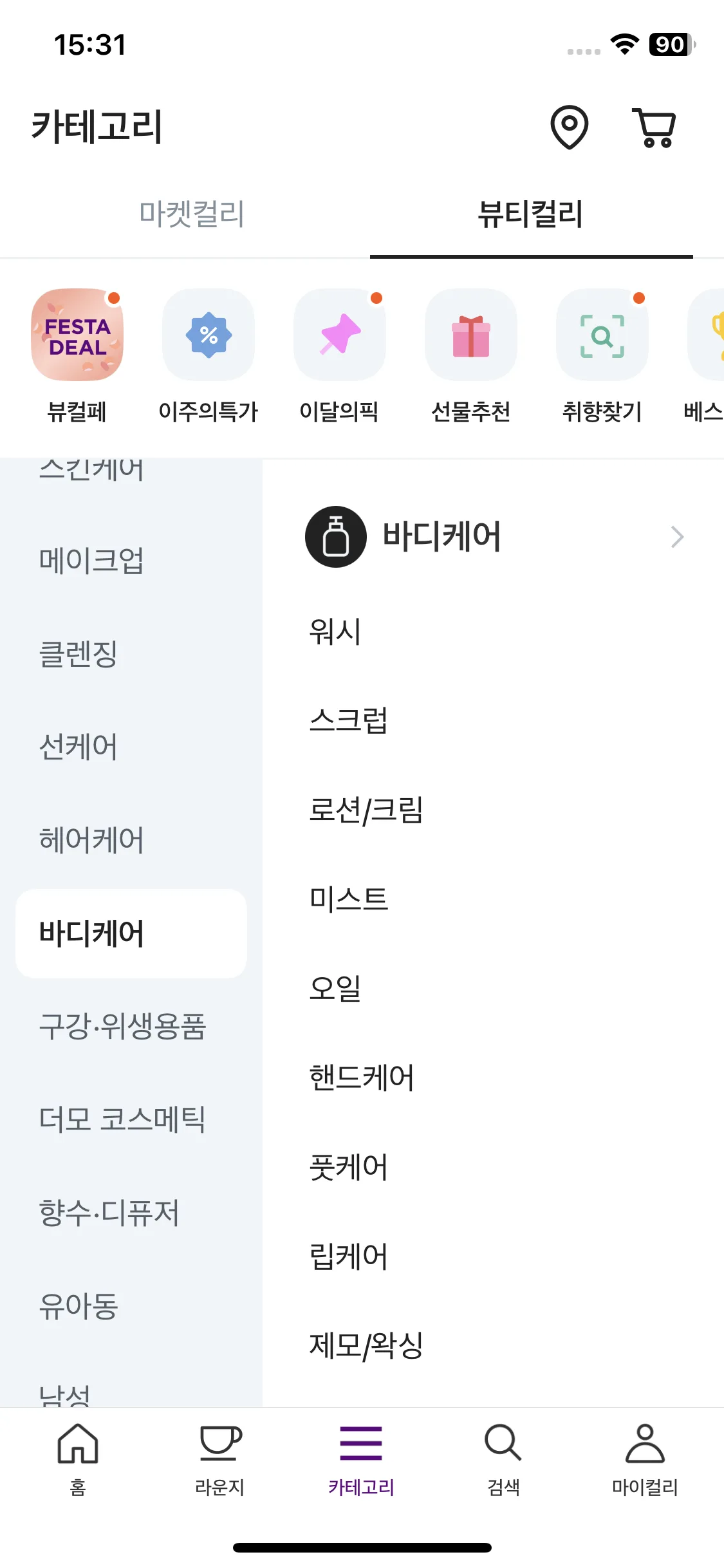Go to 홈 house icon

[x=78, y=1442]
